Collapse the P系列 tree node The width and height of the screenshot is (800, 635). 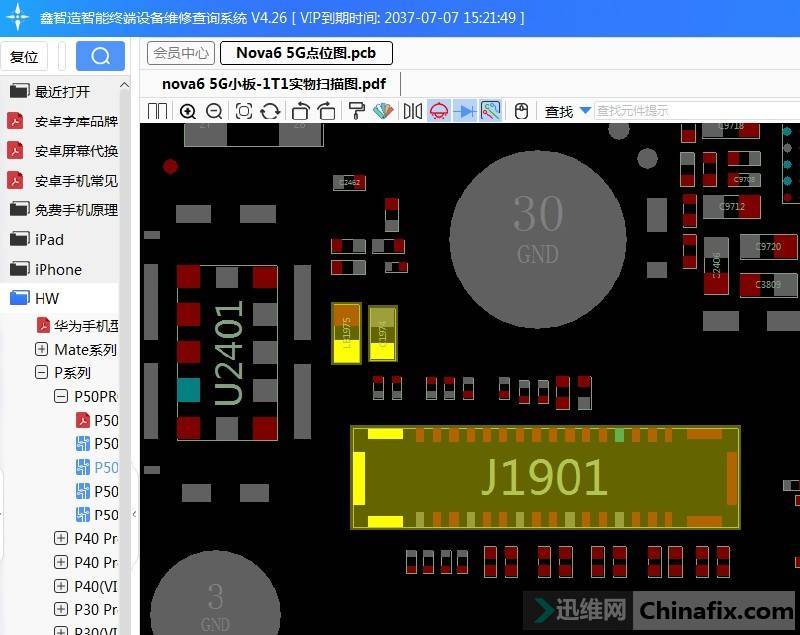pyautogui.click(x=42, y=372)
